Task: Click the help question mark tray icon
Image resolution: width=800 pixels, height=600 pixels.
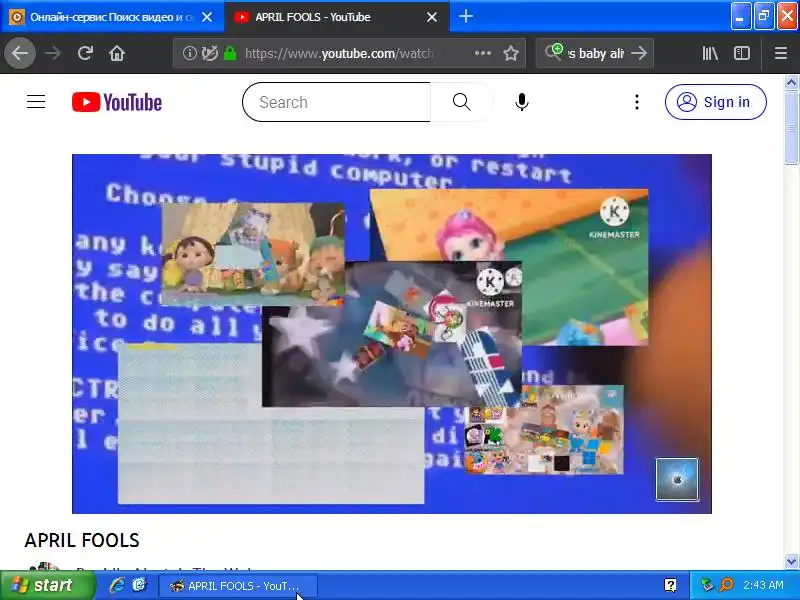Action: (x=670, y=585)
